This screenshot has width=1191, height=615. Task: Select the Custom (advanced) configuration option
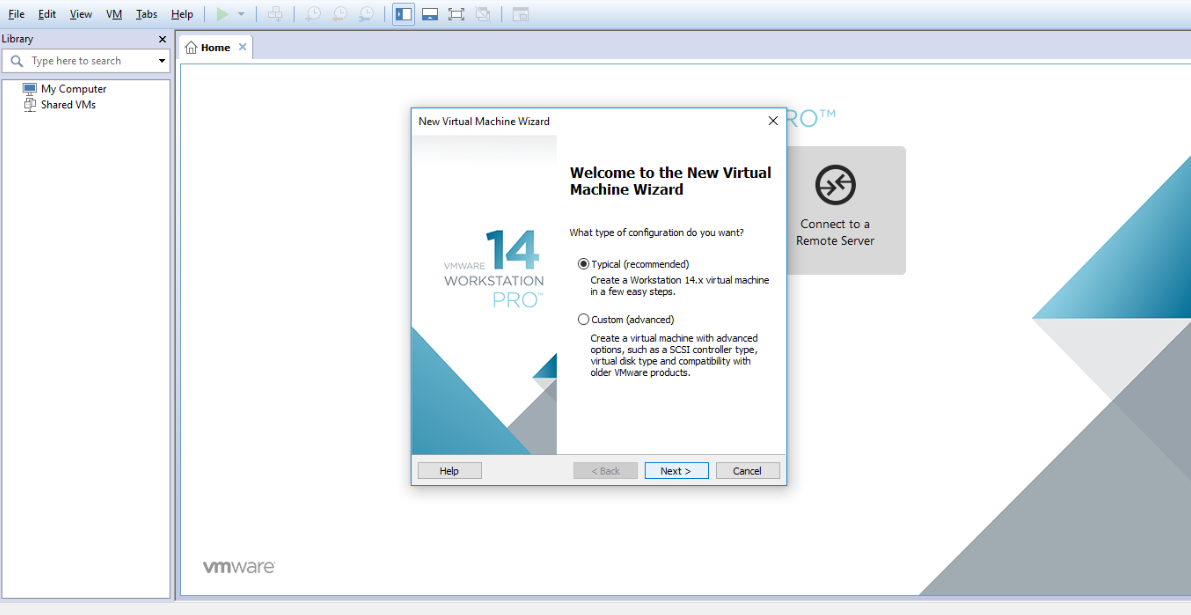pyautogui.click(x=583, y=318)
